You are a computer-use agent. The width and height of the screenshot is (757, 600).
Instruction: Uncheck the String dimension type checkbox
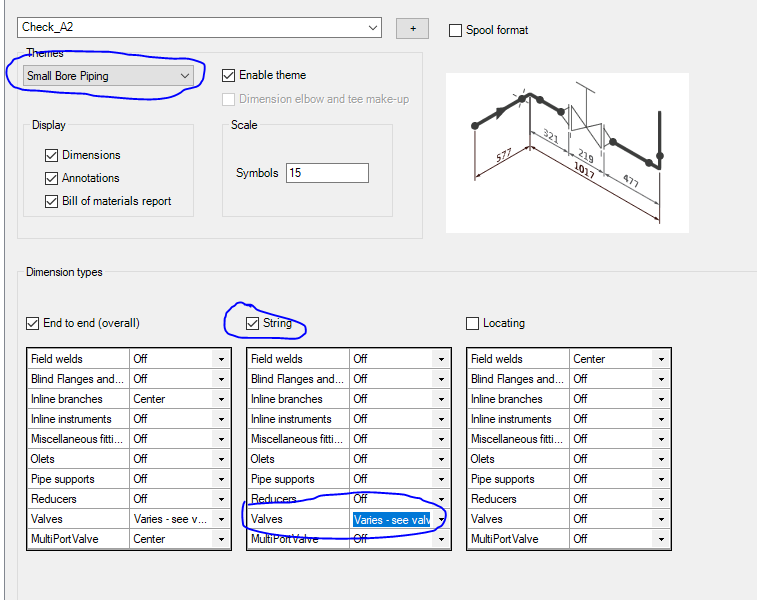[x=253, y=323]
